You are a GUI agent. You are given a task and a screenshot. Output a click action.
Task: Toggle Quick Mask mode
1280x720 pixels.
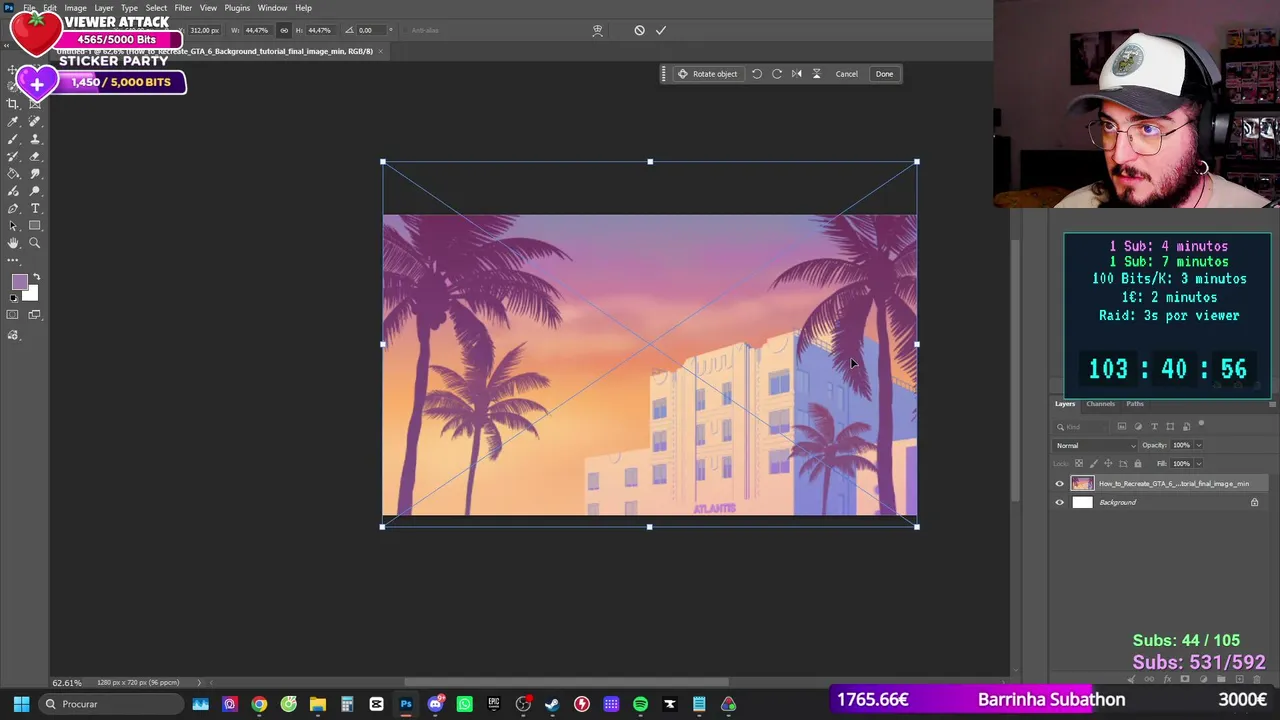[13, 315]
